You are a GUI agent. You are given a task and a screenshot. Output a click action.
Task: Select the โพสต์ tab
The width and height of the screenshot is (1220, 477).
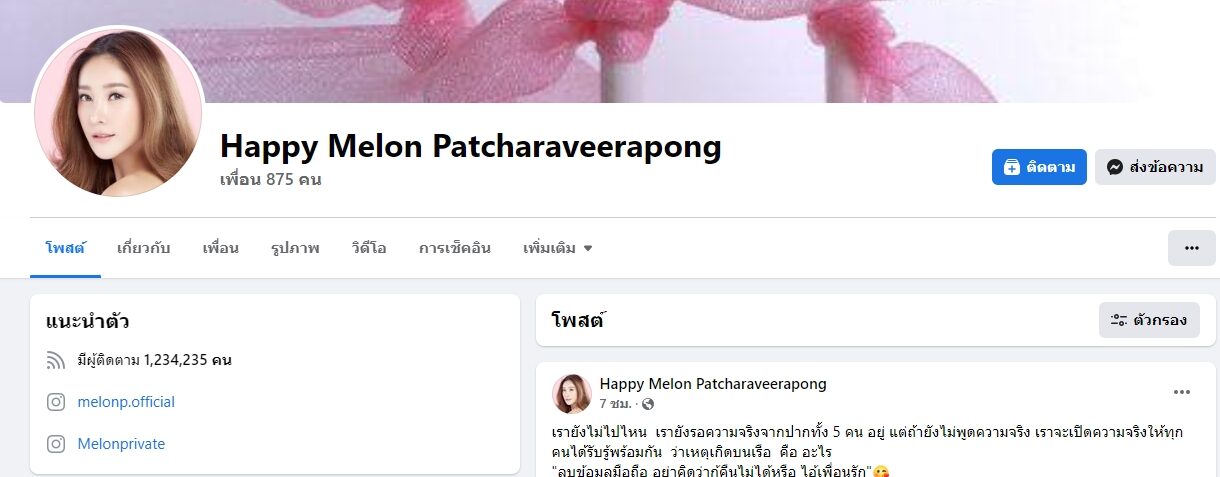tap(65, 248)
